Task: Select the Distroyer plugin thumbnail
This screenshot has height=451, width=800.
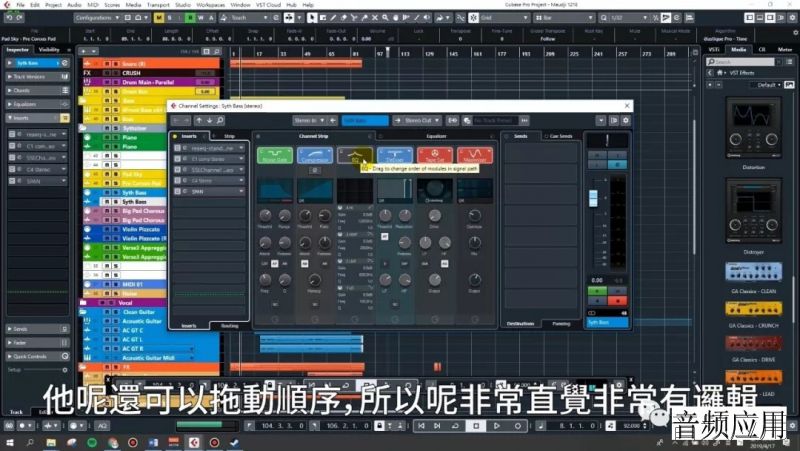Action: (x=754, y=211)
